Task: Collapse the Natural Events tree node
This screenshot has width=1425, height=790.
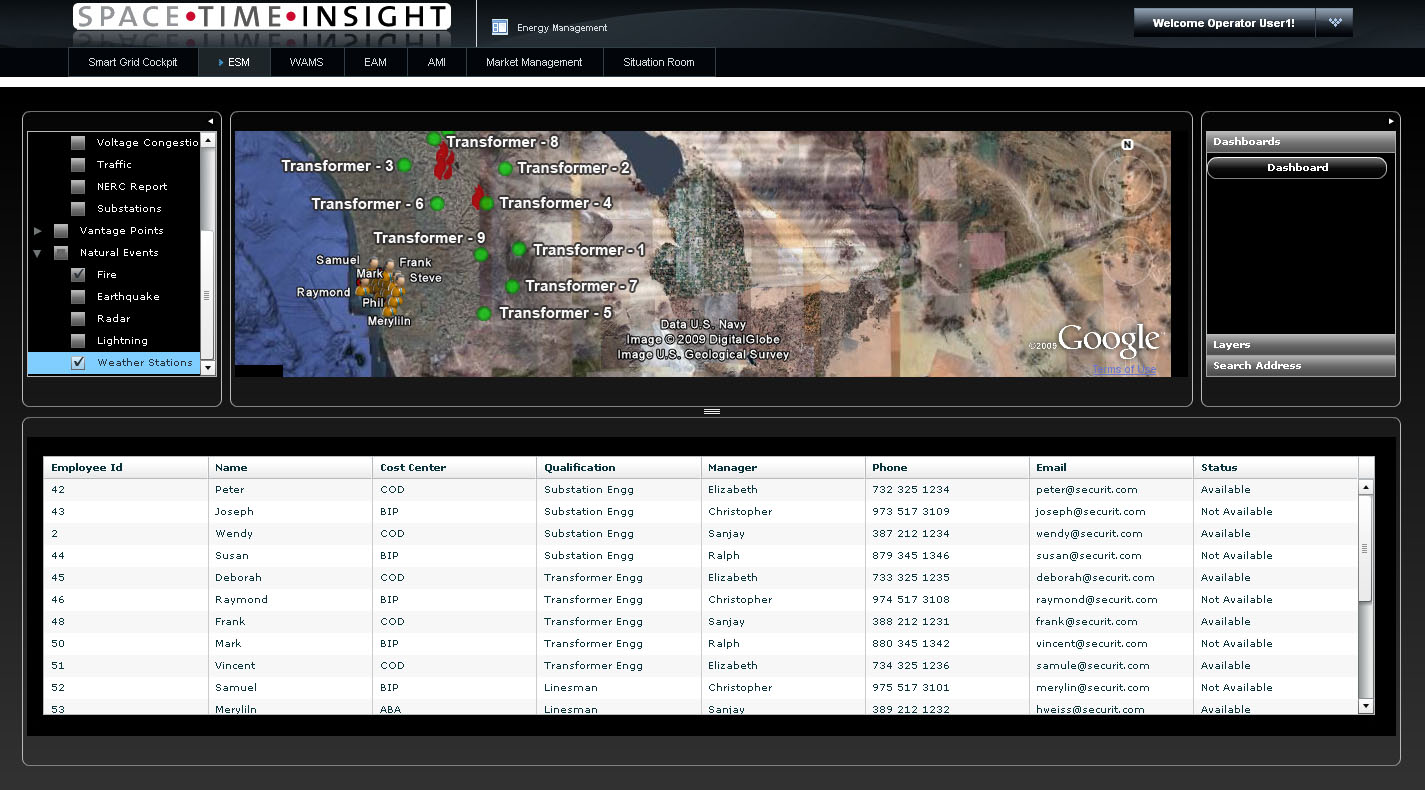Action: tap(38, 253)
